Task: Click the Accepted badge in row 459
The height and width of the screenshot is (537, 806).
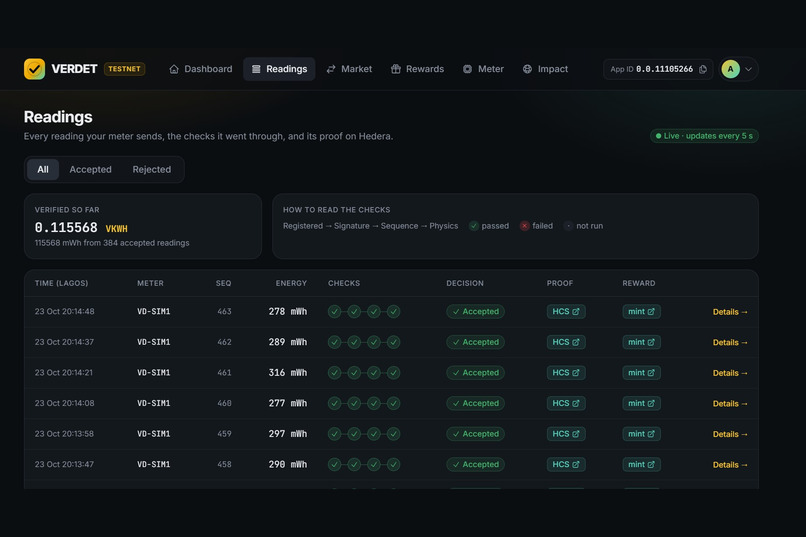Action: coord(475,434)
